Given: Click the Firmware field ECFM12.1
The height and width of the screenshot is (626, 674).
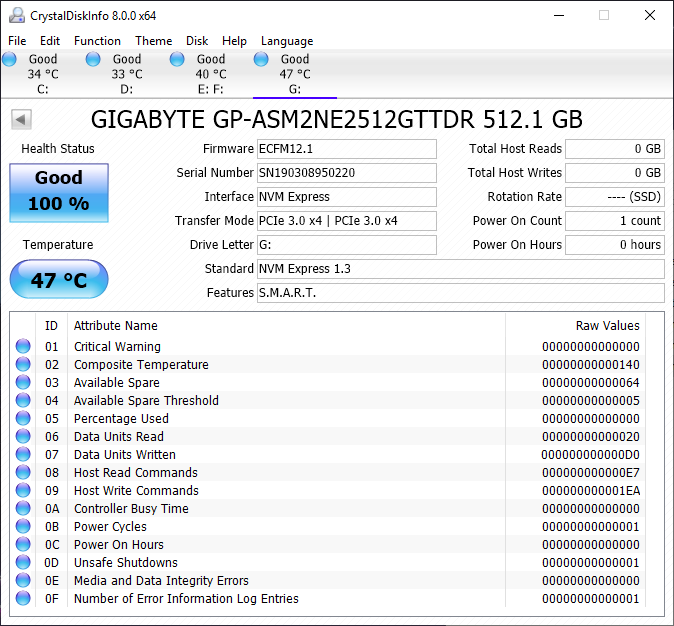Looking at the screenshot, I should coord(347,149).
